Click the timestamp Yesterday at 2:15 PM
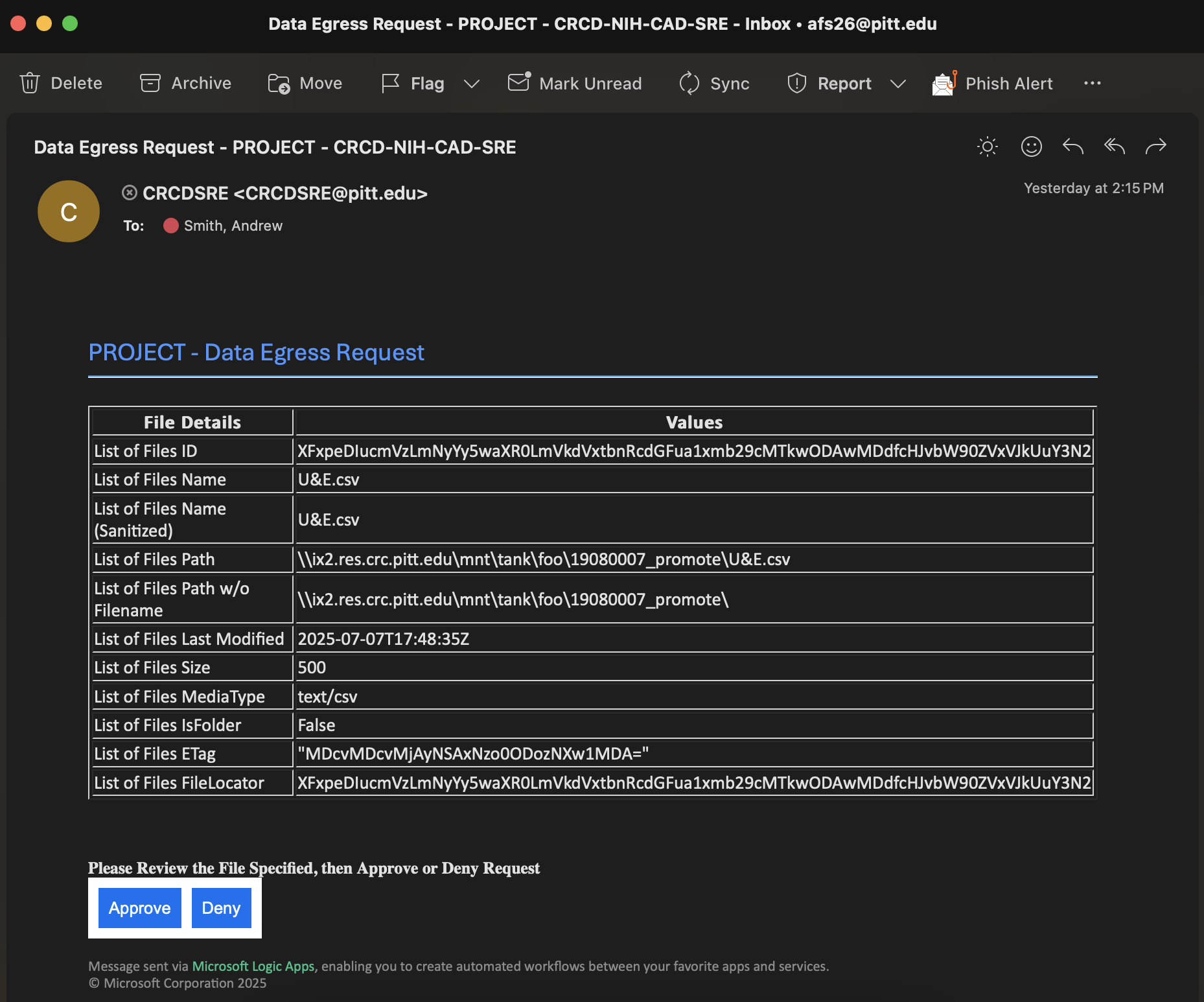Screen dimensions: 1204x1002 [1094, 188]
